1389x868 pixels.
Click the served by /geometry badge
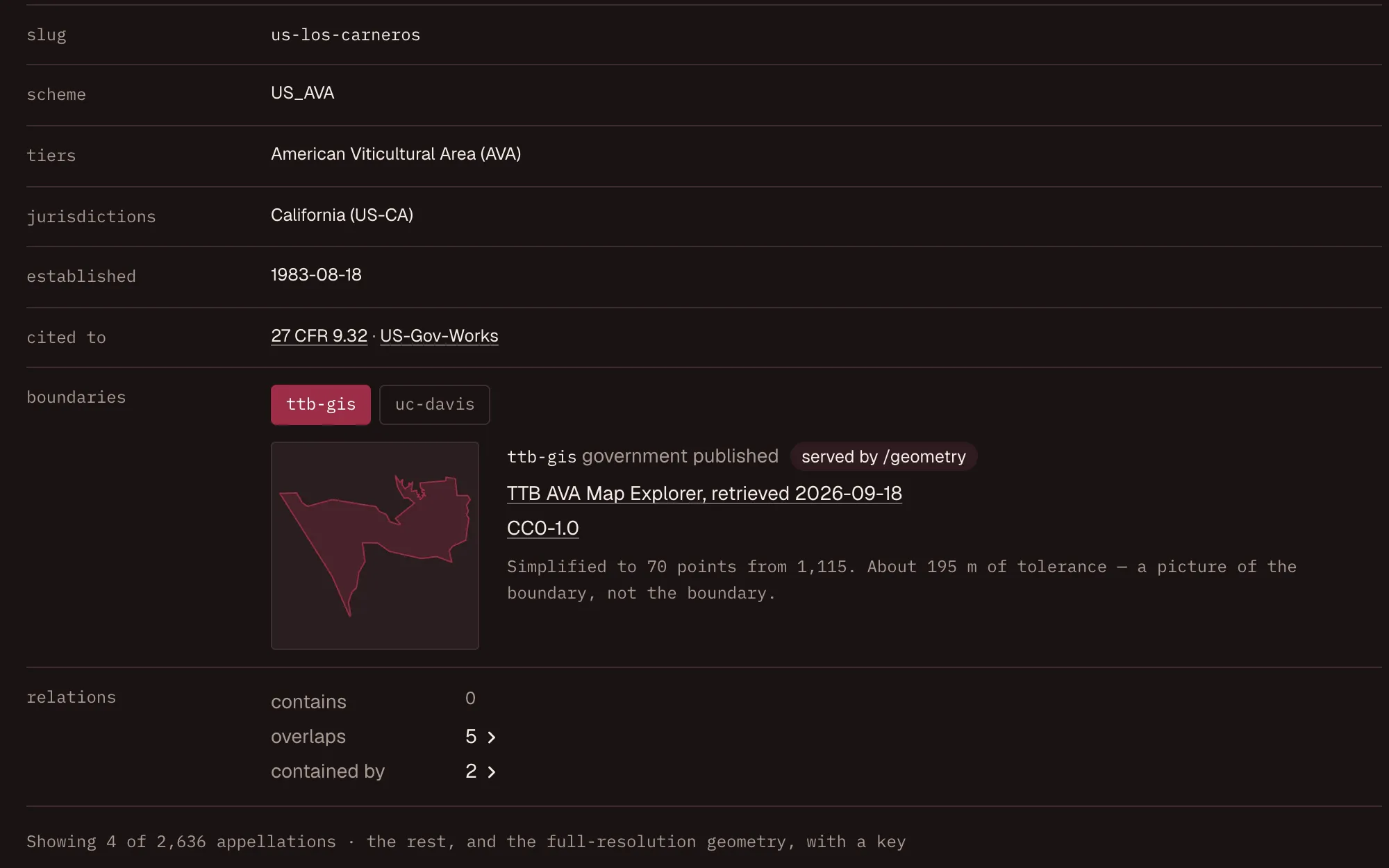(883, 457)
